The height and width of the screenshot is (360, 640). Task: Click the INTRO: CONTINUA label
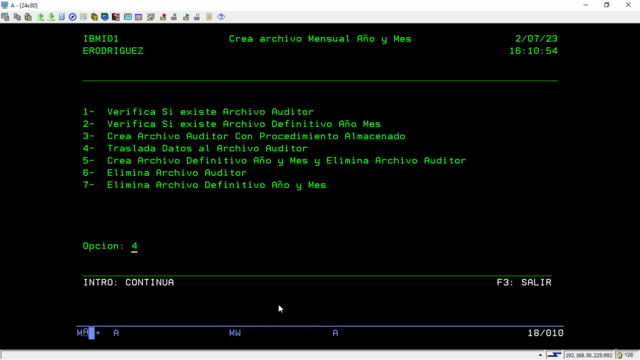pos(129,282)
